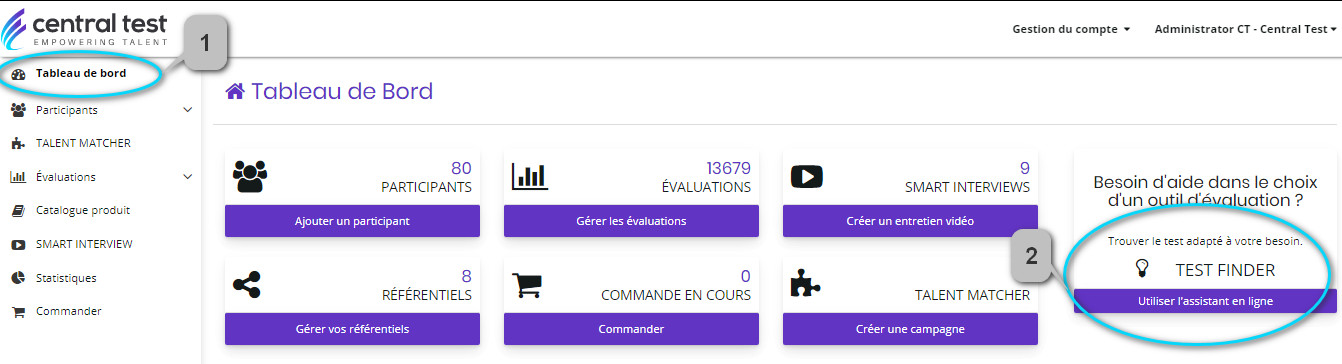Open the Gestion du compte dropdown
Viewport: 1342px width, 364px height.
point(1071,29)
